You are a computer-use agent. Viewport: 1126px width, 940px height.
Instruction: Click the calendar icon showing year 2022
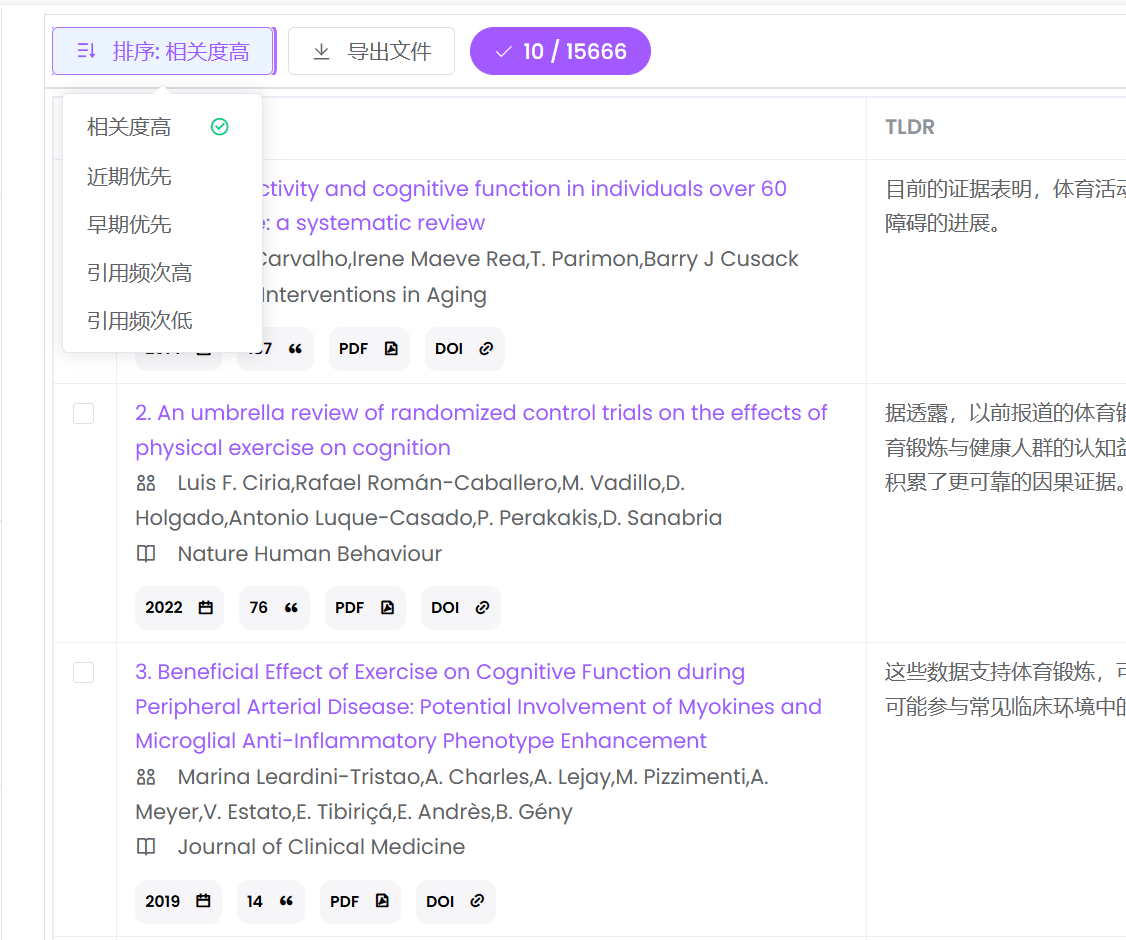205,607
